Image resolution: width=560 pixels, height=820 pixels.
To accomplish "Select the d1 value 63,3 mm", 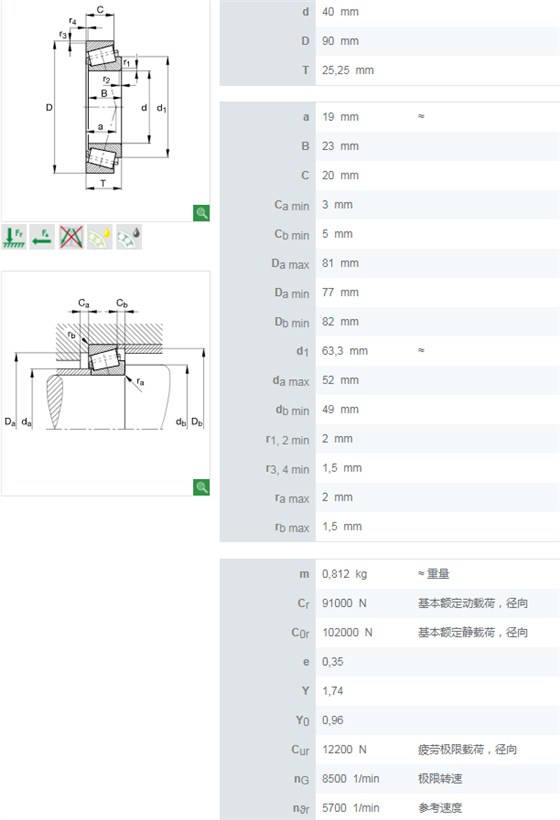I will [345, 351].
